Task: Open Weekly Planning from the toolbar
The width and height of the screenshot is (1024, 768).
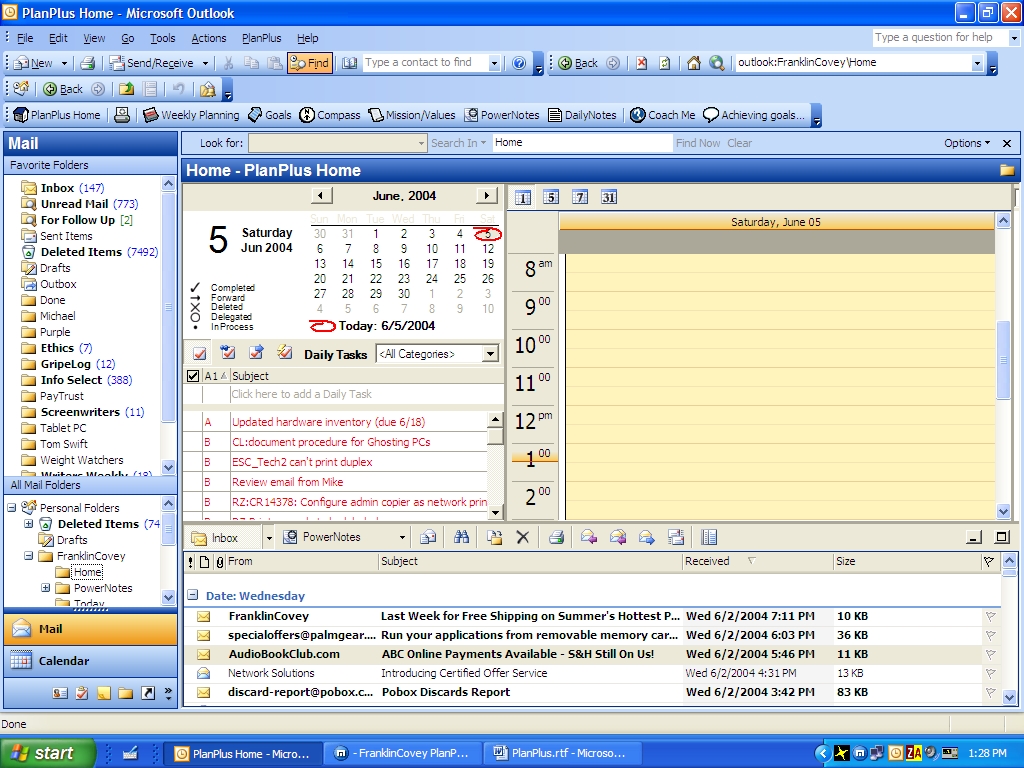Action: tap(191, 115)
